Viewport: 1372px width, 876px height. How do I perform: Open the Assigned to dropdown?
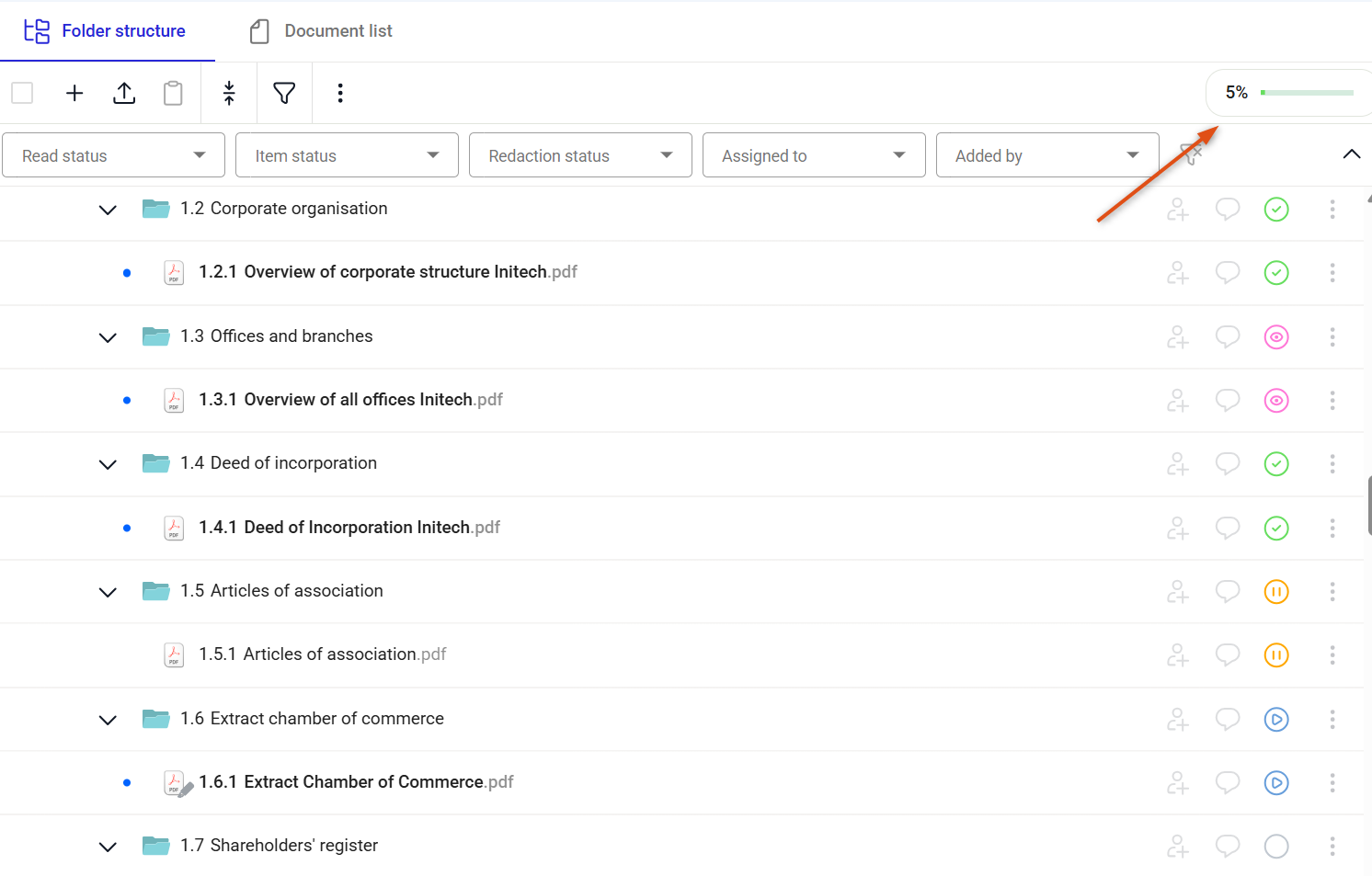tap(814, 155)
